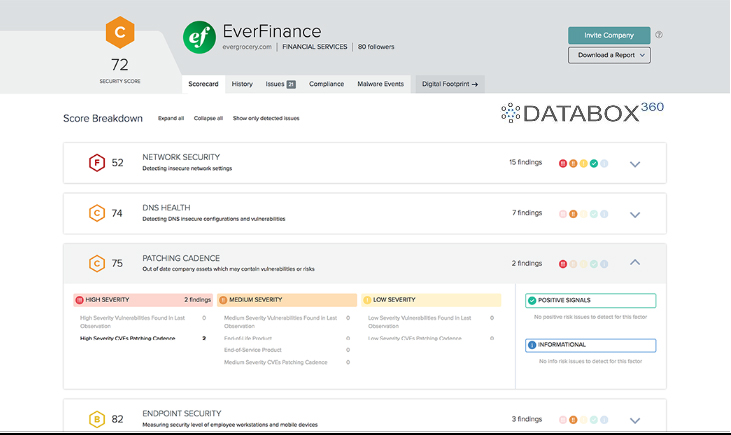731x435 pixels.
Task: Click the Low Severity header bar
Action: click(x=431, y=300)
